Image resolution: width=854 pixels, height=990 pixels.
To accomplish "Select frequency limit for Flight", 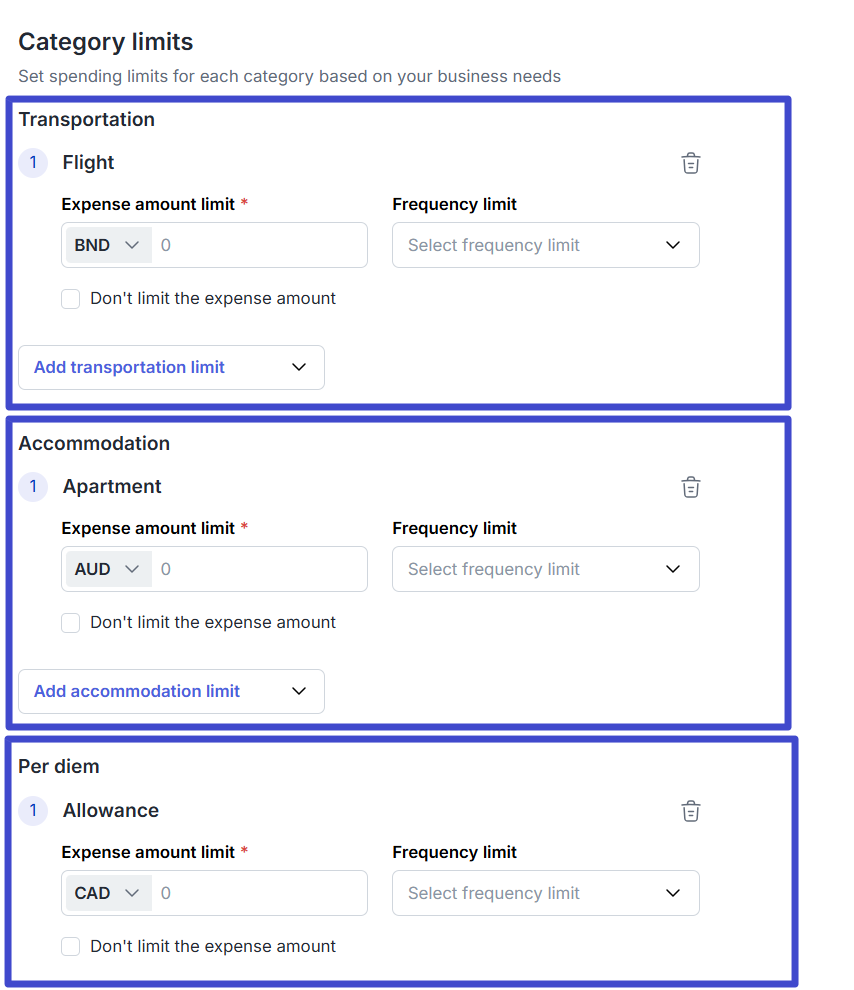I will pyautogui.click(x=545, y=245).
